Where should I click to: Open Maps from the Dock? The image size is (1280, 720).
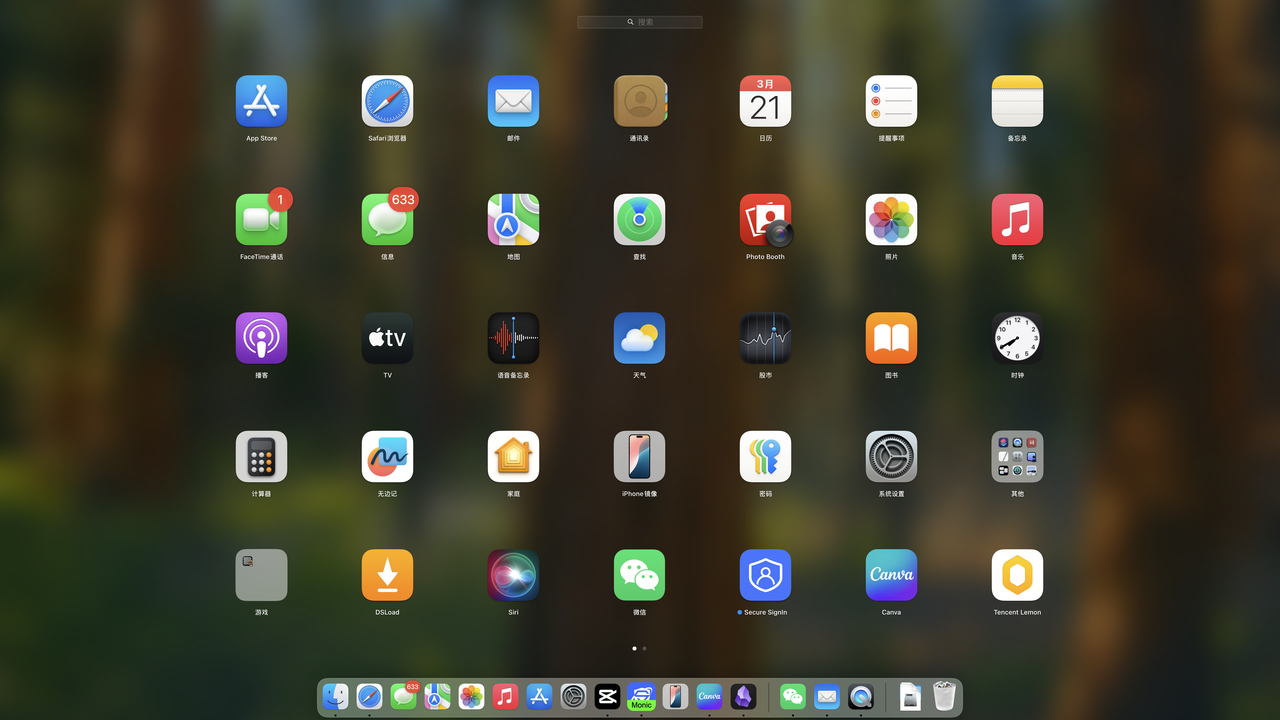(437, 696)
